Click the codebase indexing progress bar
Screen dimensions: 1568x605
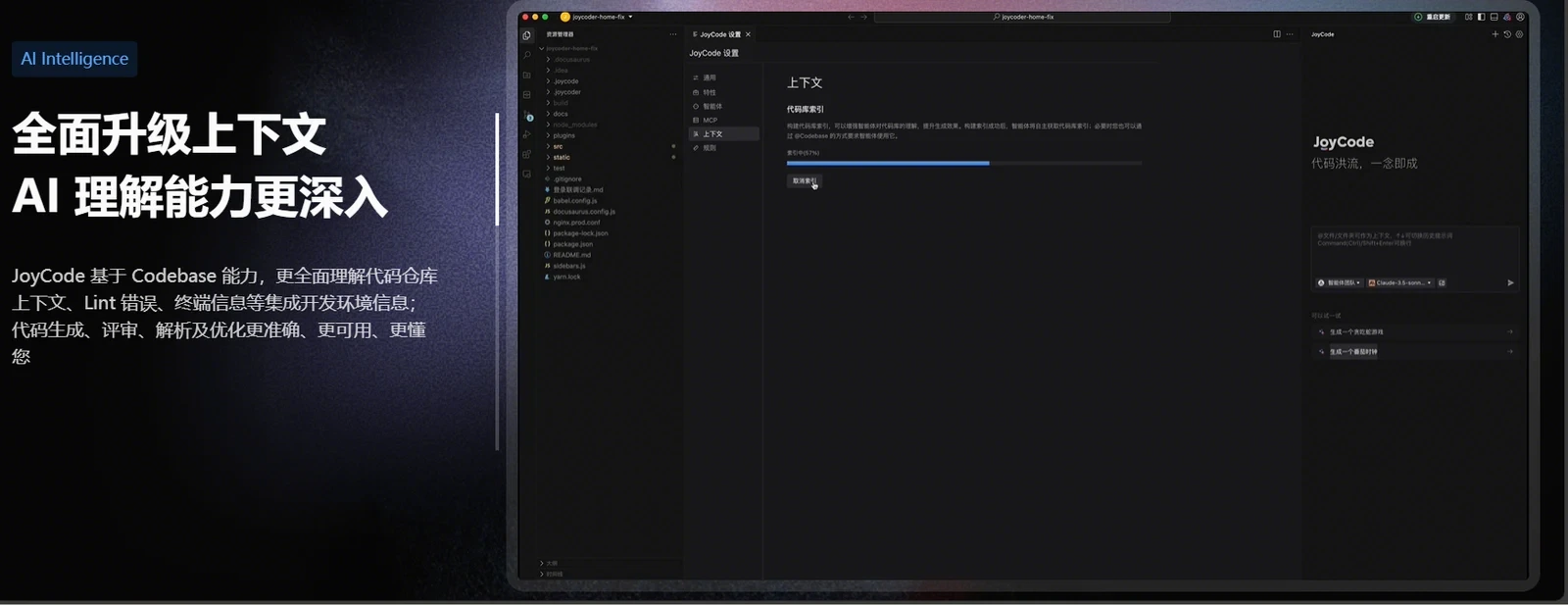964,163
